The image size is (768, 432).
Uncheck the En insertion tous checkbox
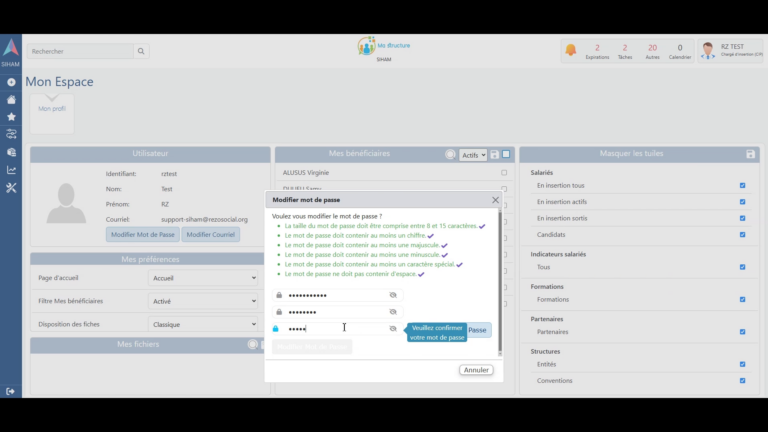(742, 185)
